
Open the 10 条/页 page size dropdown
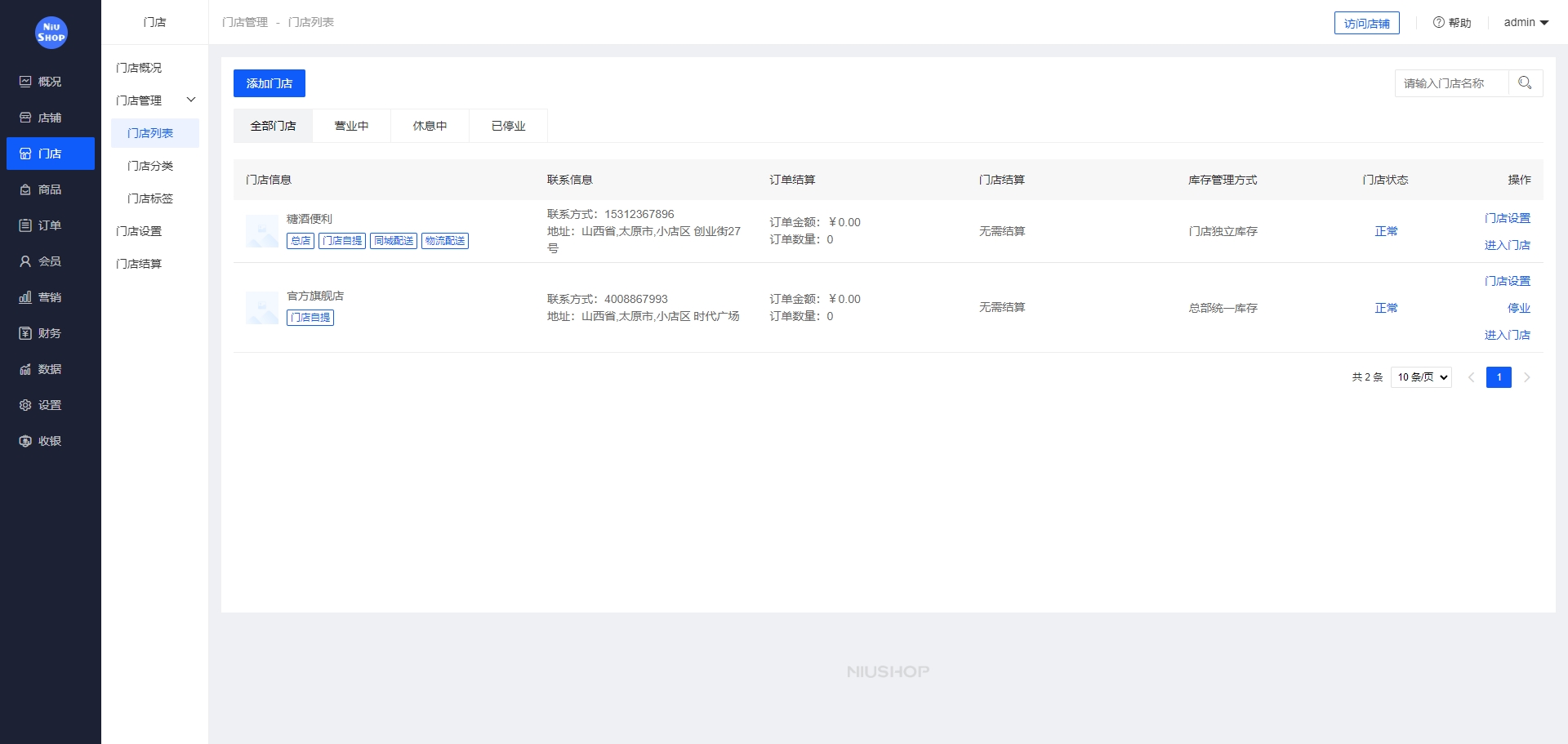tap(1421, 377)
